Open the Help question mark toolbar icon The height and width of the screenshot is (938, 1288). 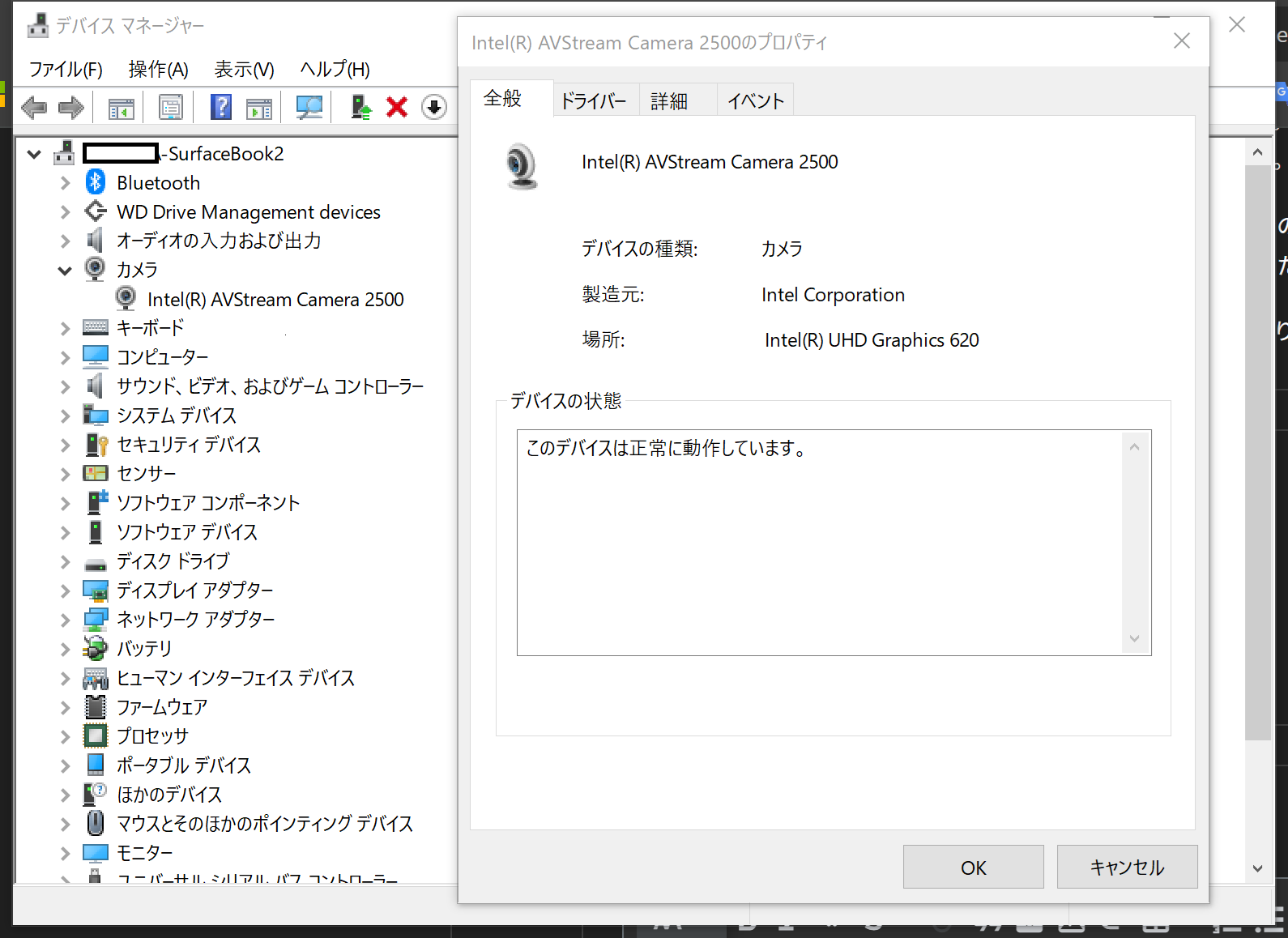coord(221,107)
